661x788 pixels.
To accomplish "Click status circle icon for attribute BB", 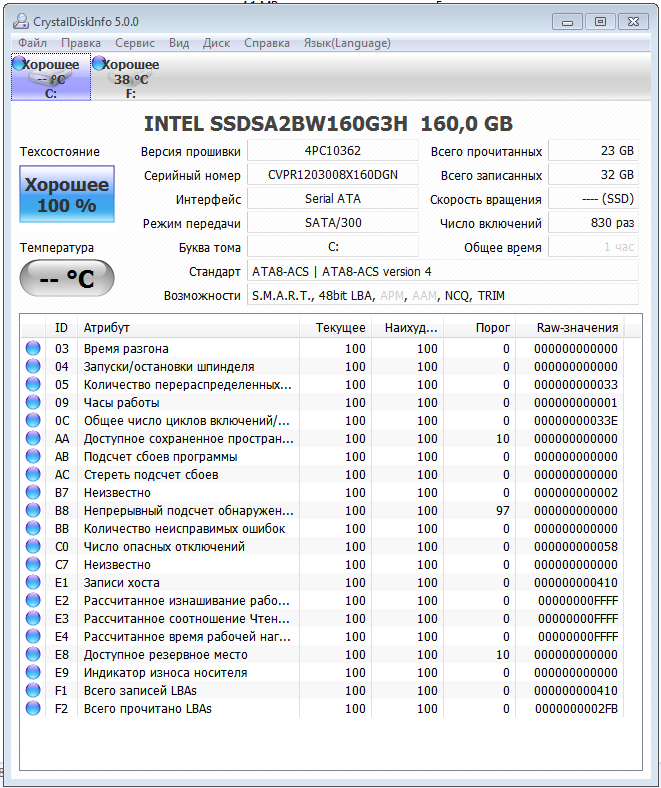I will [33, 529].
